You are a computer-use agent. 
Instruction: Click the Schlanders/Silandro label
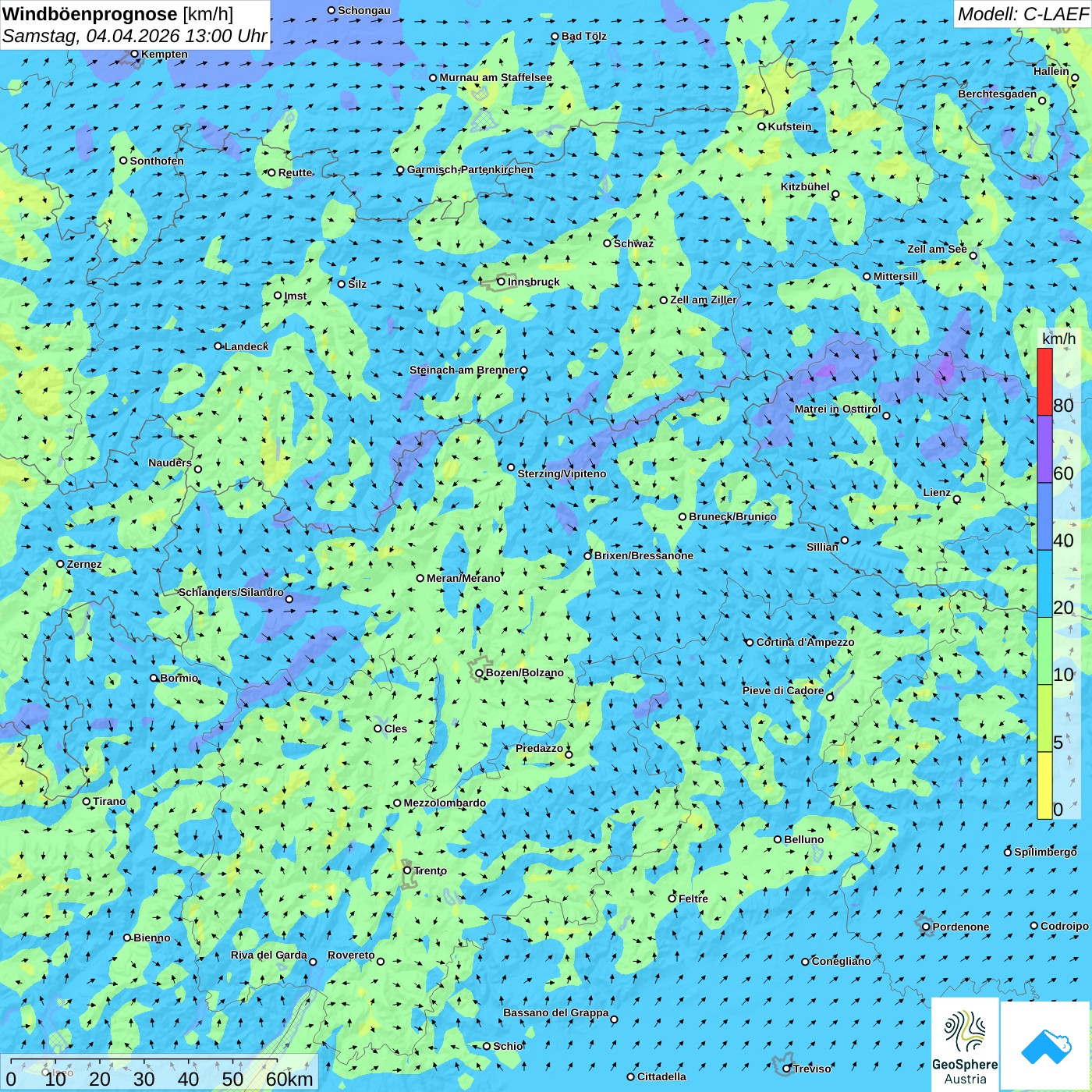(231, 592)
